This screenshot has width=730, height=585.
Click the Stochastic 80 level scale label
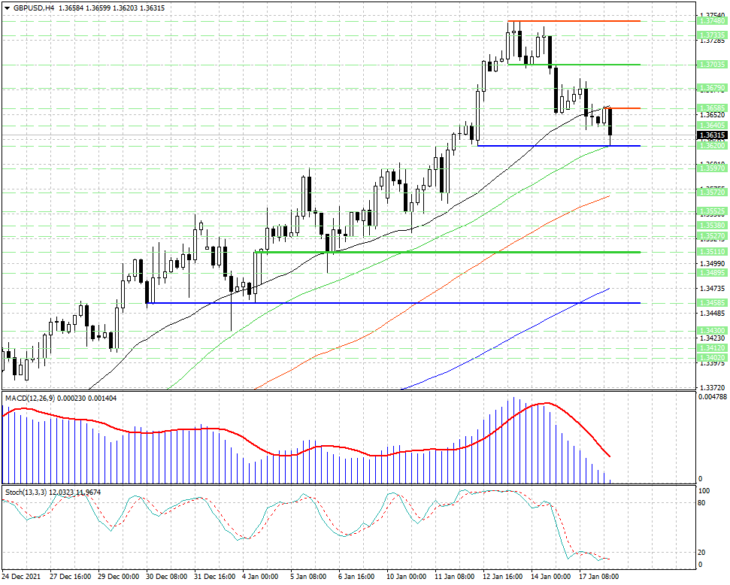[x=703, y=503]
